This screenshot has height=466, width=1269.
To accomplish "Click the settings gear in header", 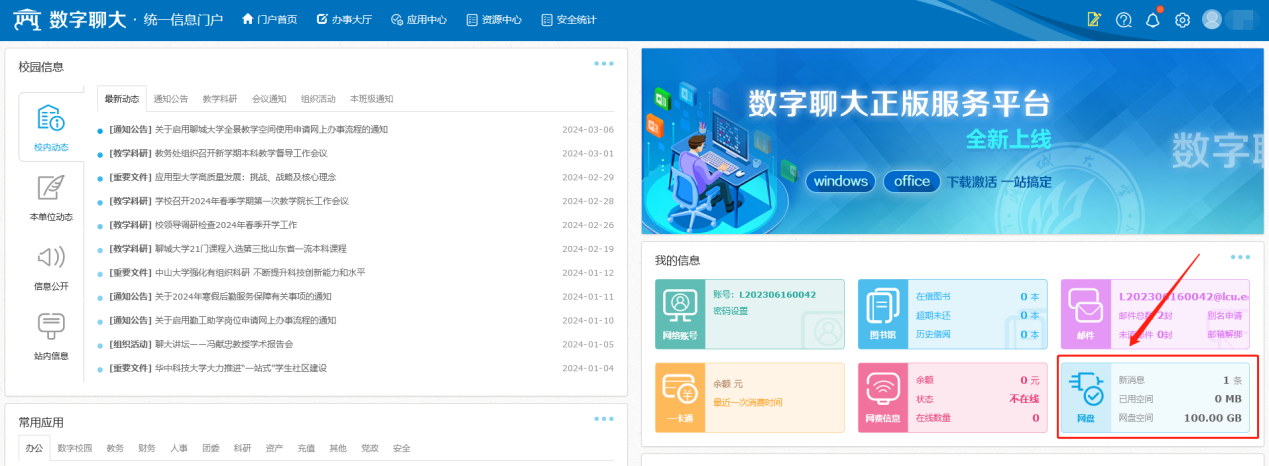I will pos(1182,20).
